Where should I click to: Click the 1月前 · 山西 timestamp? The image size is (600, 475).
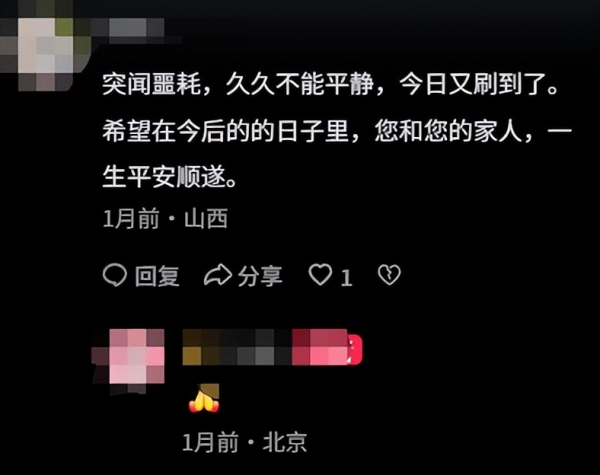165,219
